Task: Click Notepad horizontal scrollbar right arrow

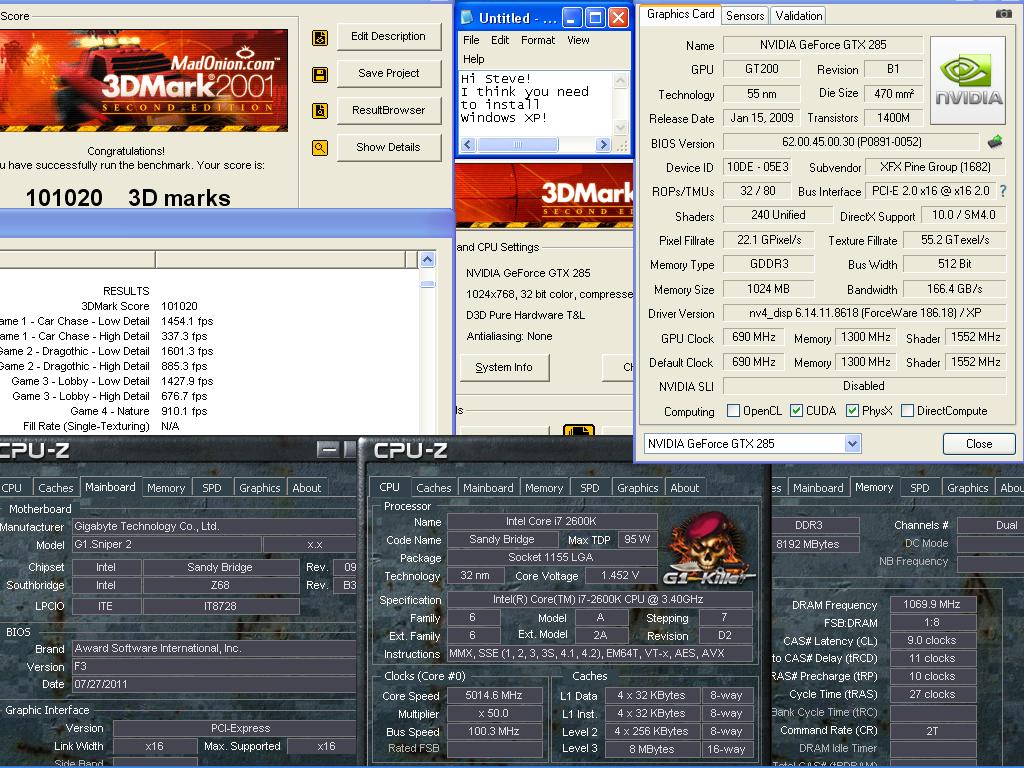Action: 603,145
